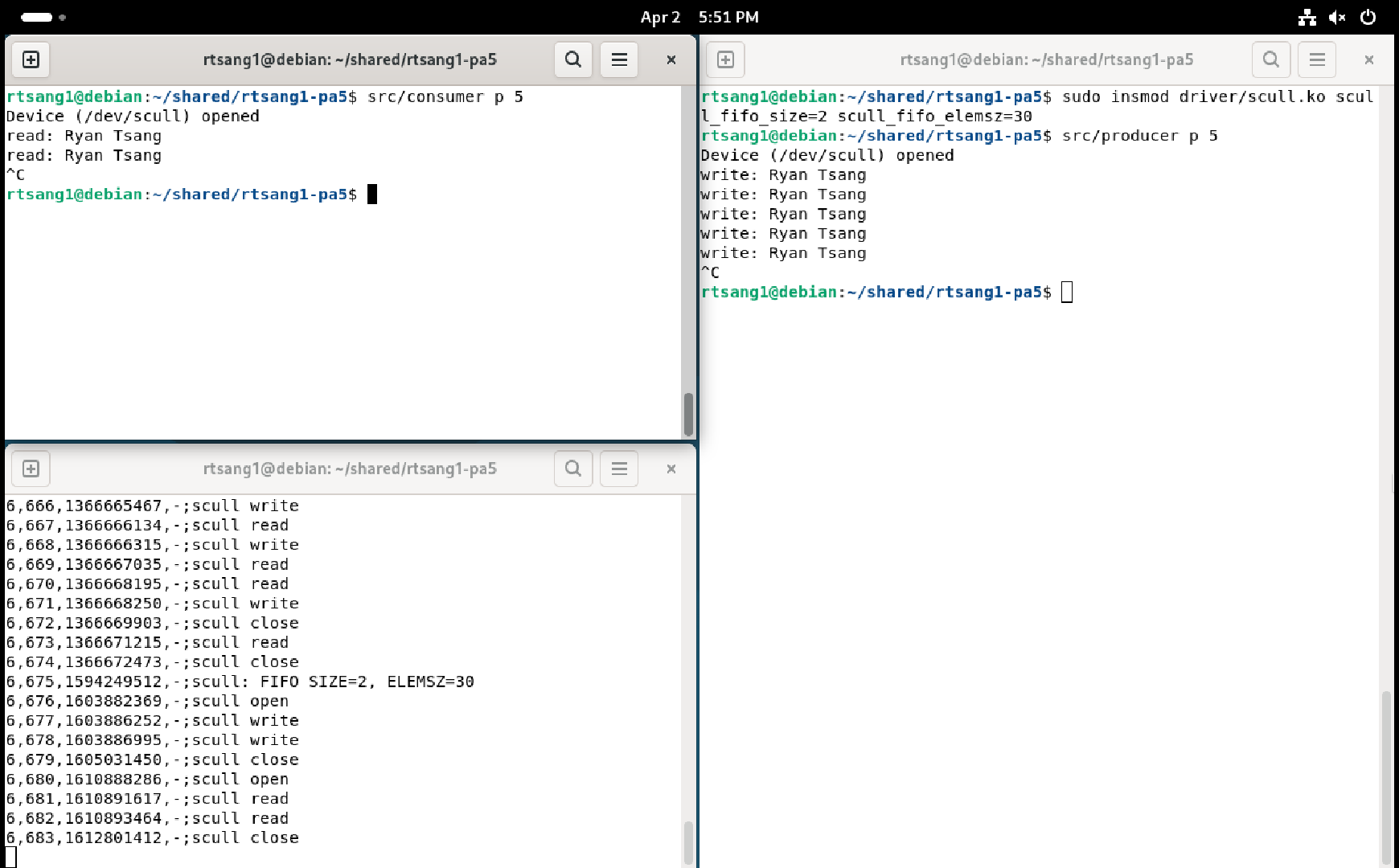This screenshot has height=868, width=1399.
Task: Open new tab in right terminal
Action: tap(725, 59)
